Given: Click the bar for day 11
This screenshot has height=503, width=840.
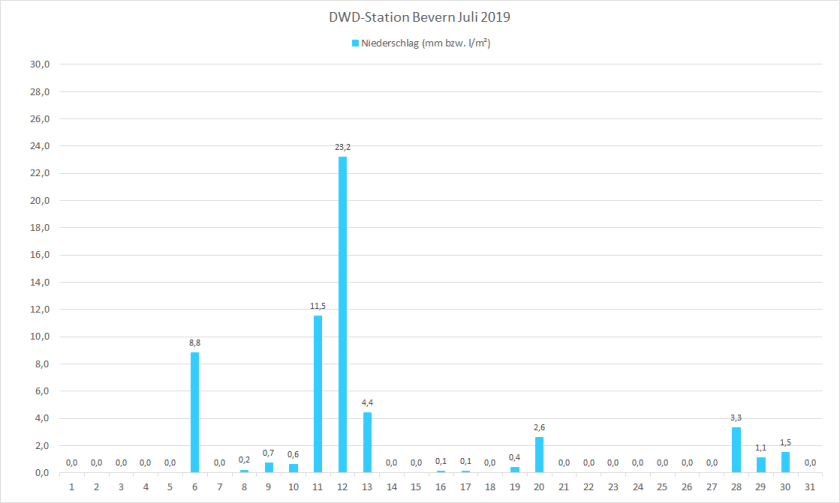Looking at the screenshot, I should [x=318, y=394].
